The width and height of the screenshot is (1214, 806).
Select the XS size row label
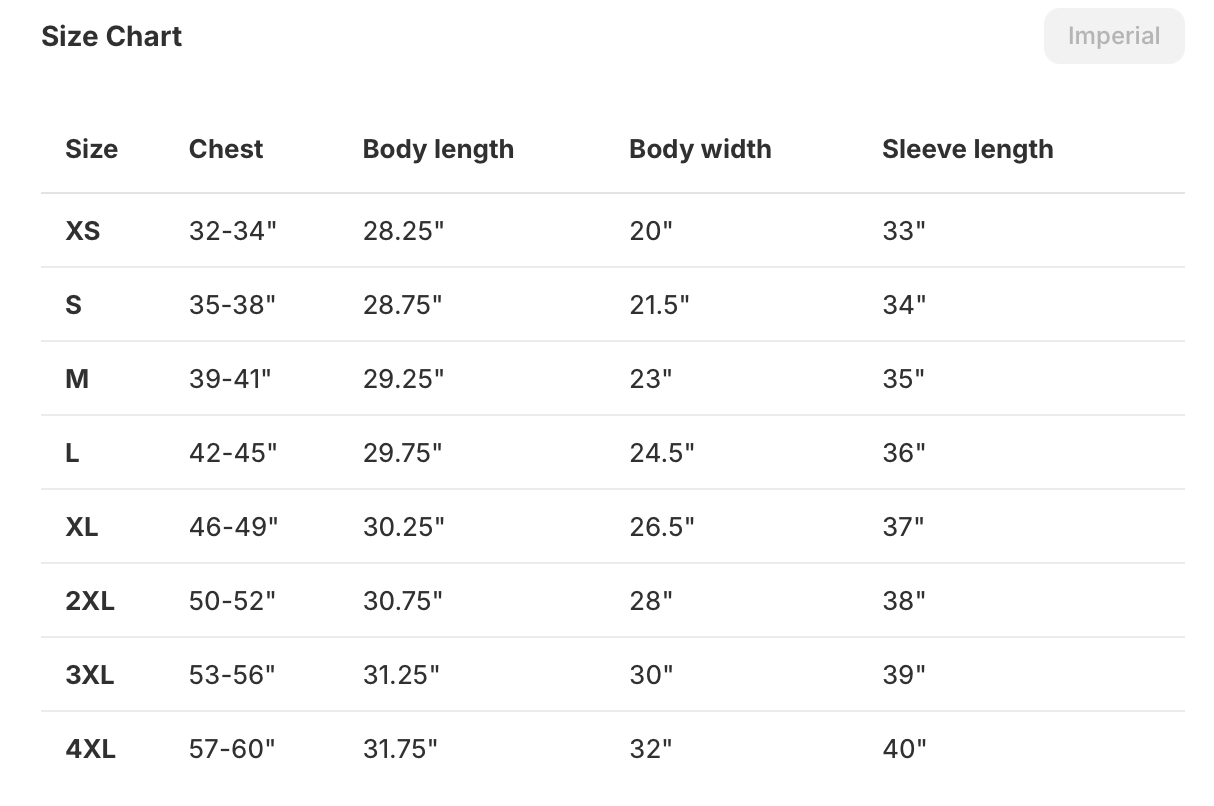tap(83, 231)
